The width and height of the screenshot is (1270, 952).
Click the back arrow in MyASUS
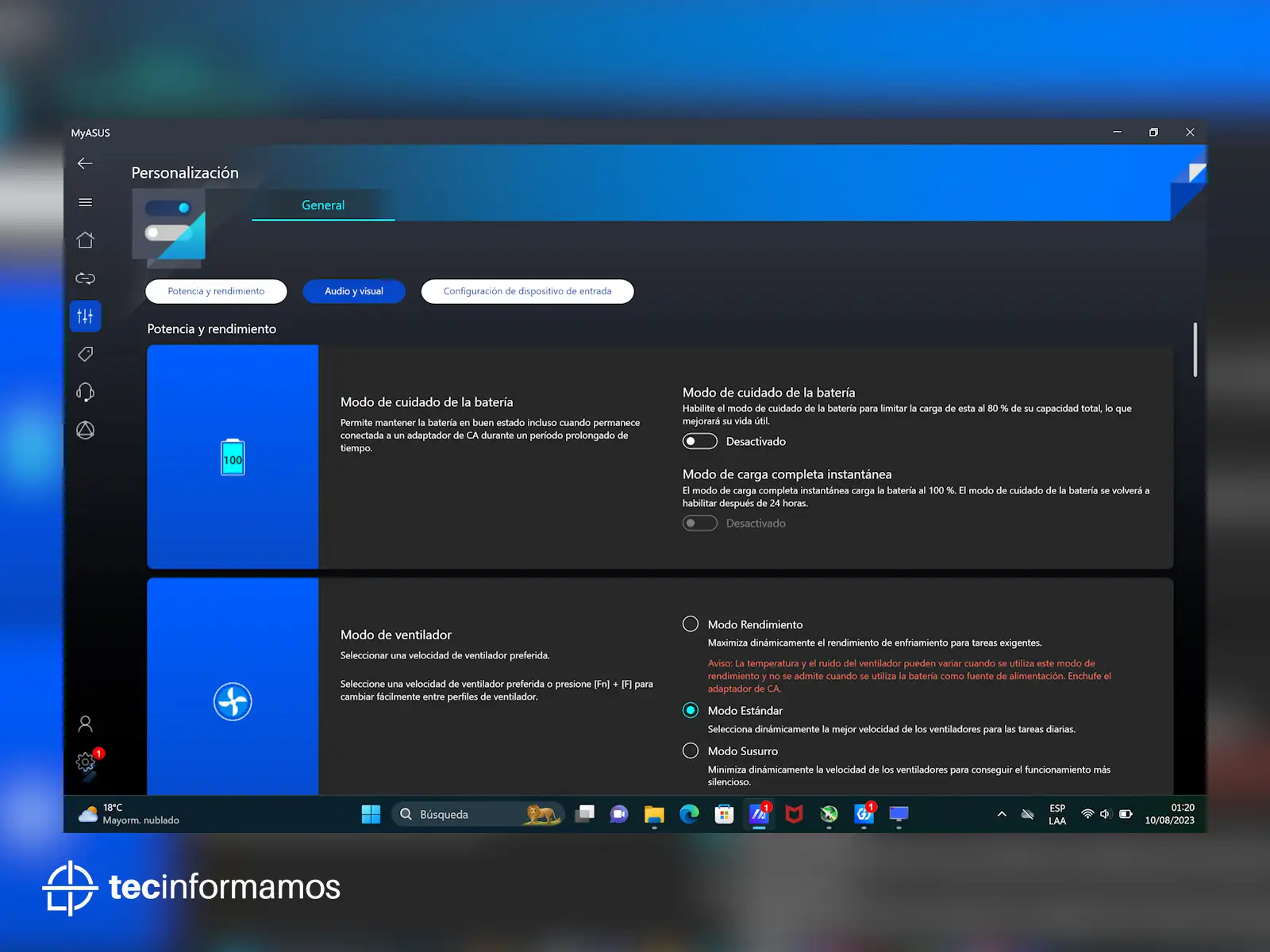[85, 163]
